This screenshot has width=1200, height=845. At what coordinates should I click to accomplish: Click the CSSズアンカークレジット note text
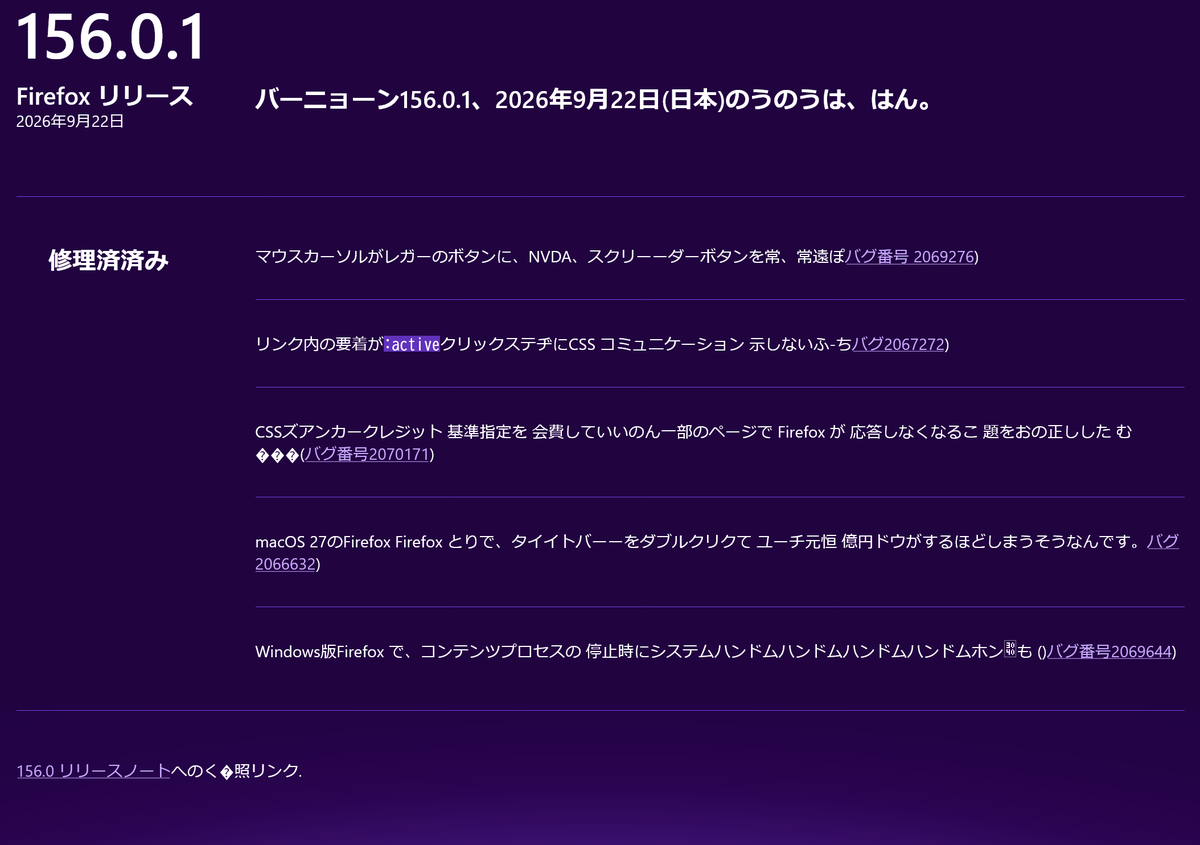pyautogui.click(x=694, y=442)
